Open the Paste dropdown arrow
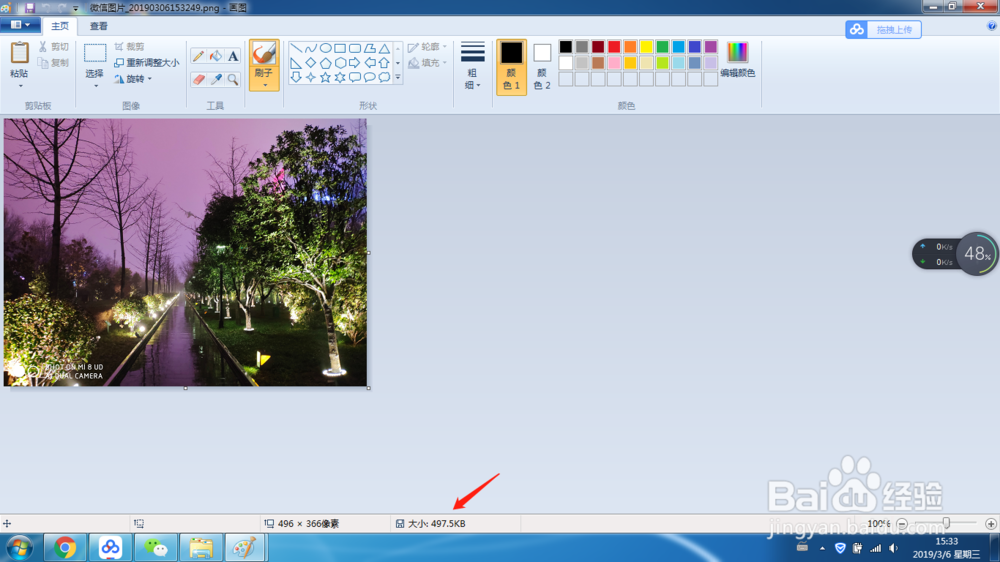The height and width of the screenshot is (562, 1000). tap(20, 86)
